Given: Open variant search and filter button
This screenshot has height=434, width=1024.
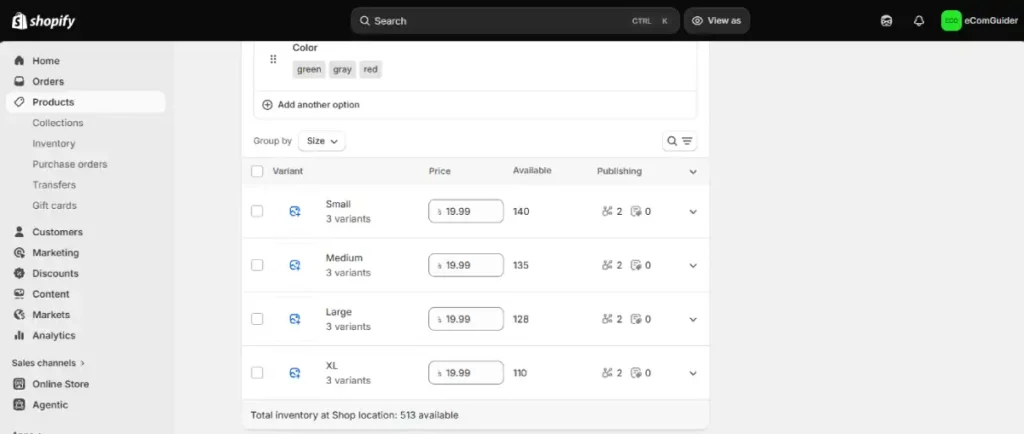Looking at the screenshot, I should (679, 141).
